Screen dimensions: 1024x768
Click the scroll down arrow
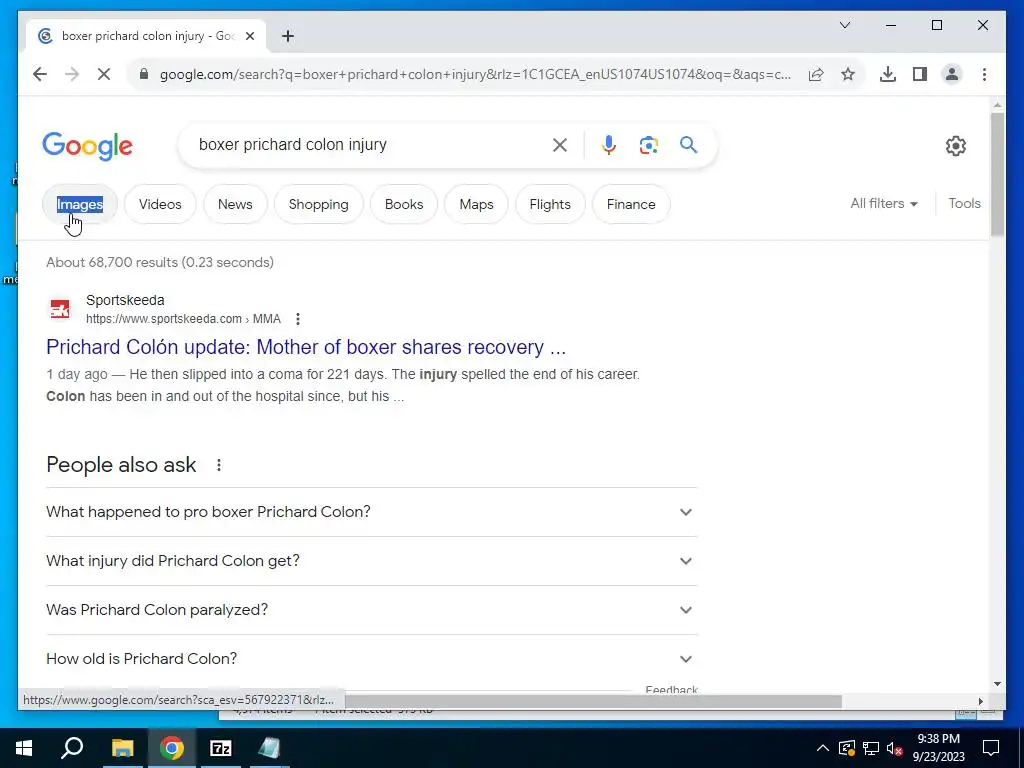pos(997,684)
